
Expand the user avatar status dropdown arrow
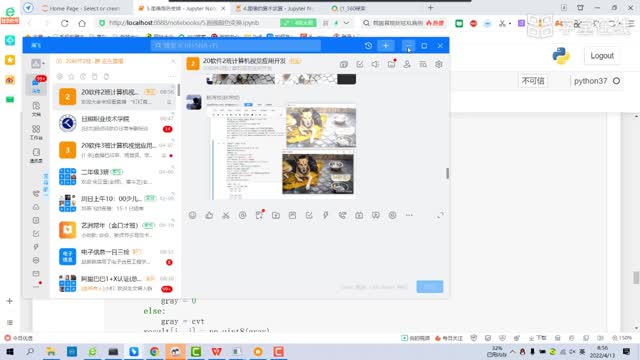tap(43, 64)
